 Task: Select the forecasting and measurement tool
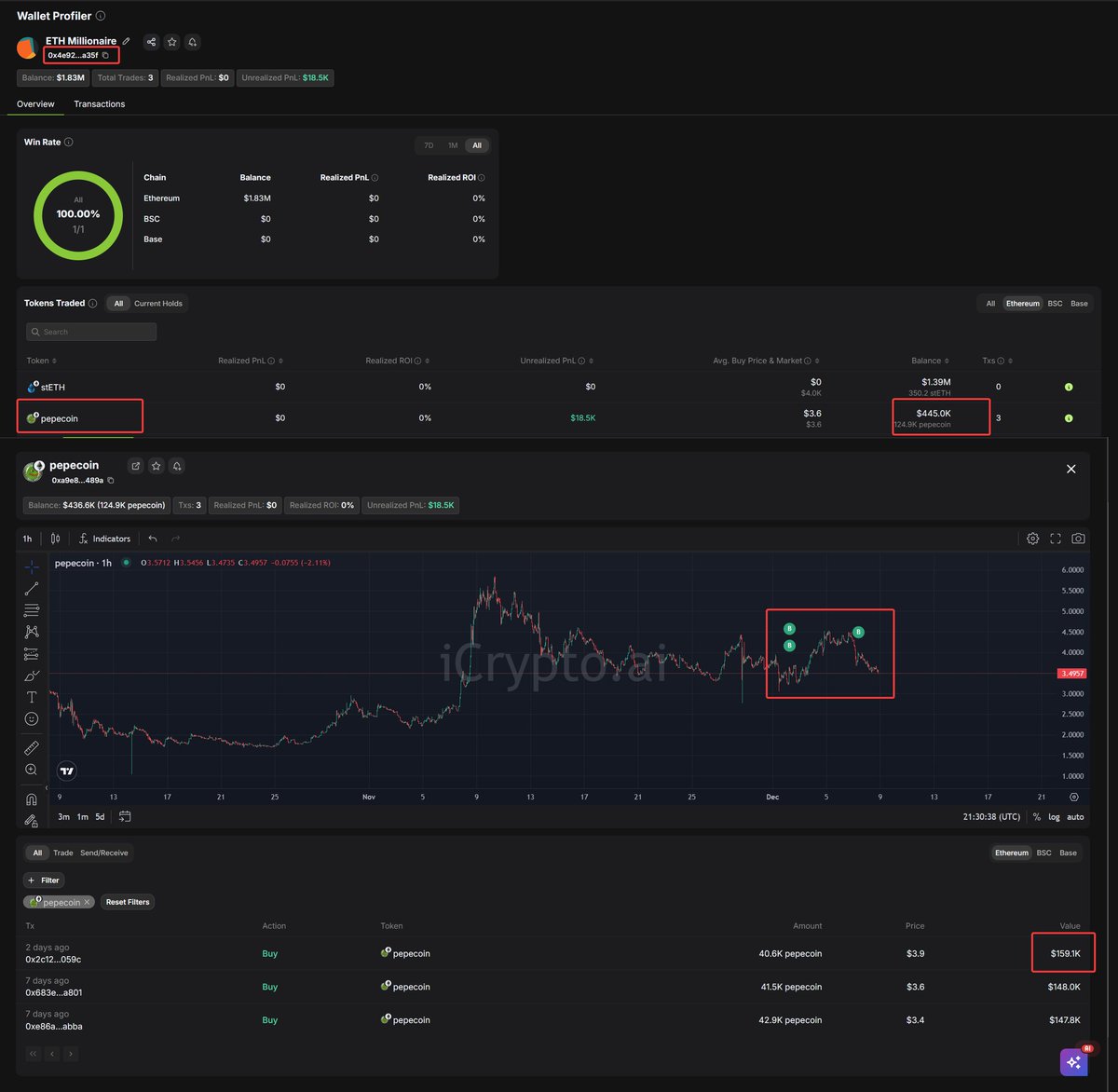point(32,654)
